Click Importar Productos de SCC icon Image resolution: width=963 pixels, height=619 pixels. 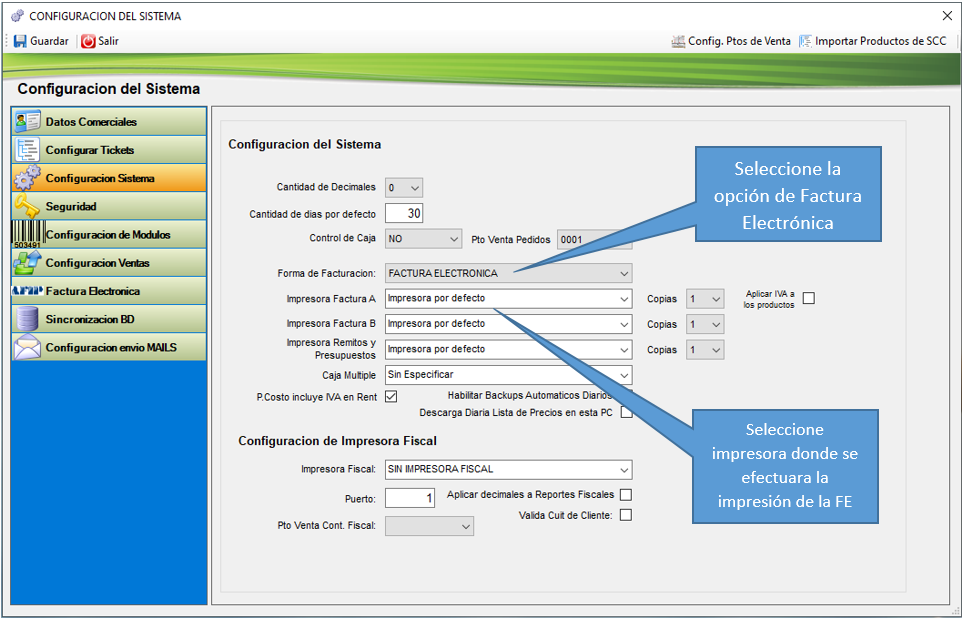coord(805,41)
